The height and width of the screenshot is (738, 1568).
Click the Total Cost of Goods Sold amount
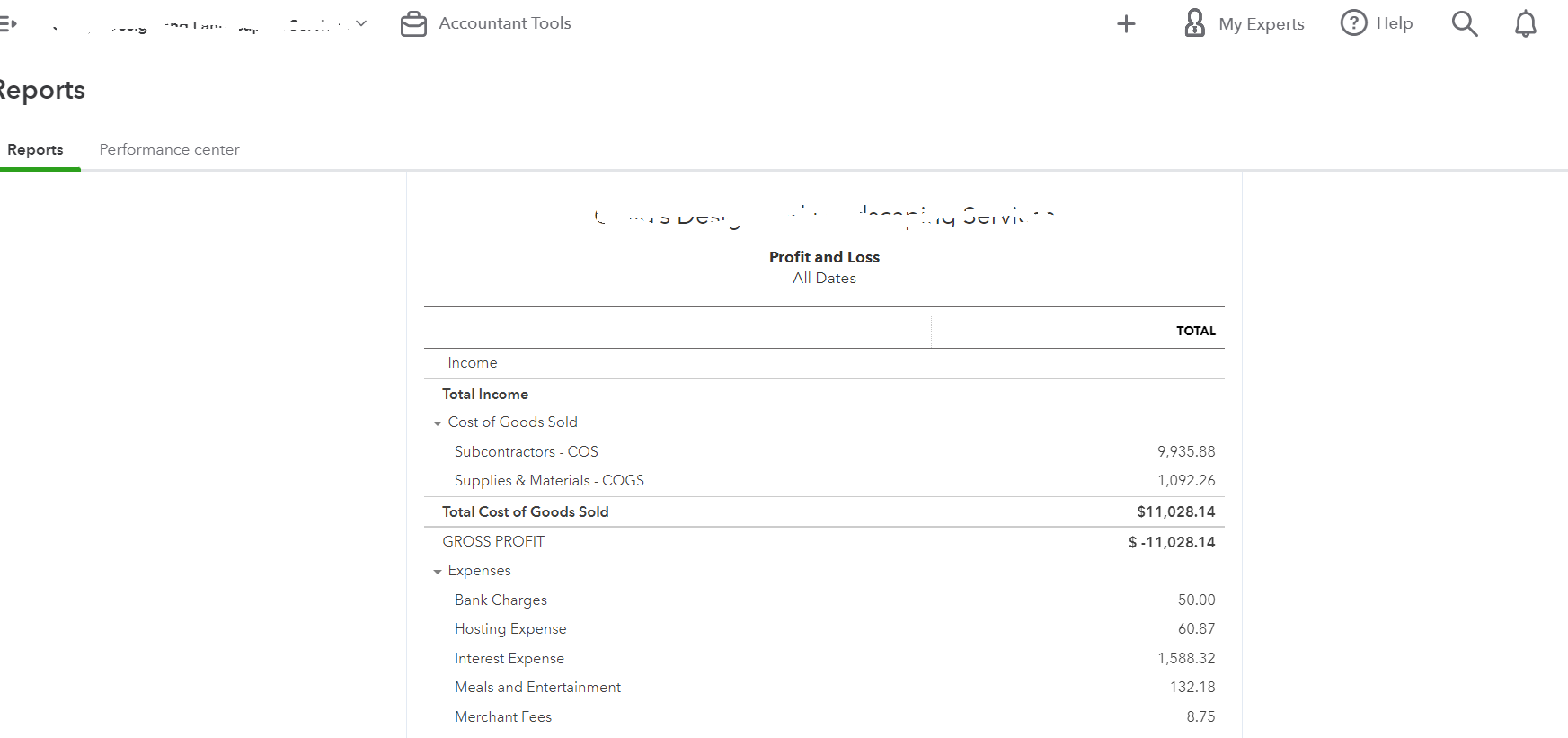pos(1175,511)
